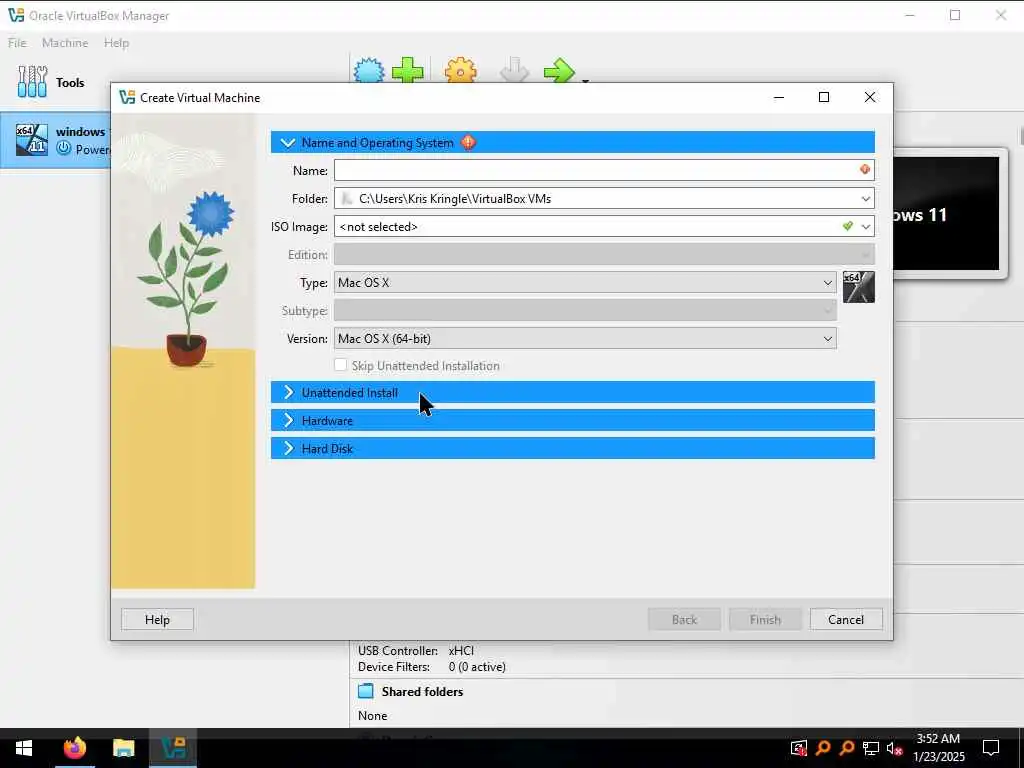The width and height of the screenshot is (1024, 768).
Task: Click the green Start arrow icon
Action: point(559,71)
